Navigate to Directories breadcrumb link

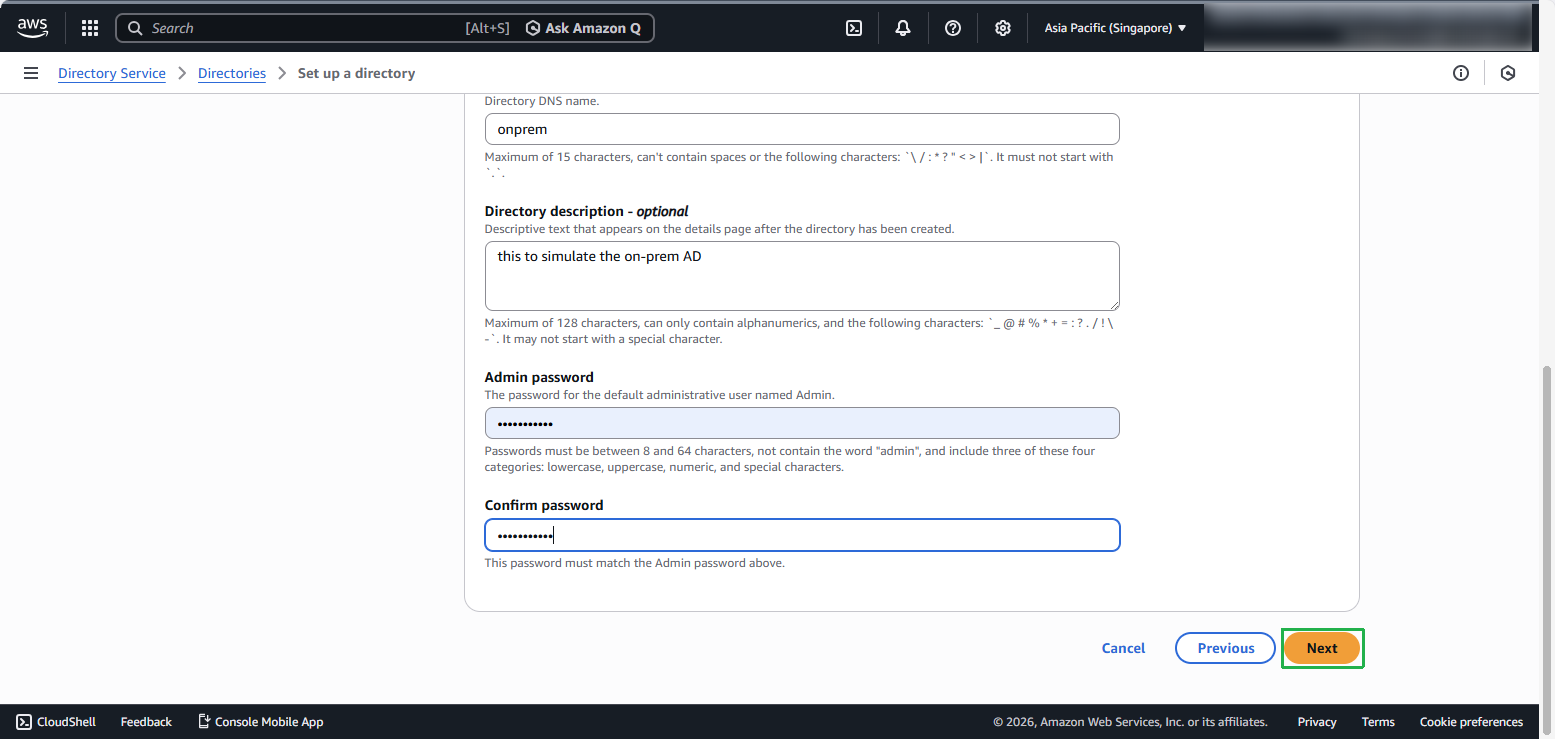tap(232, 73)
